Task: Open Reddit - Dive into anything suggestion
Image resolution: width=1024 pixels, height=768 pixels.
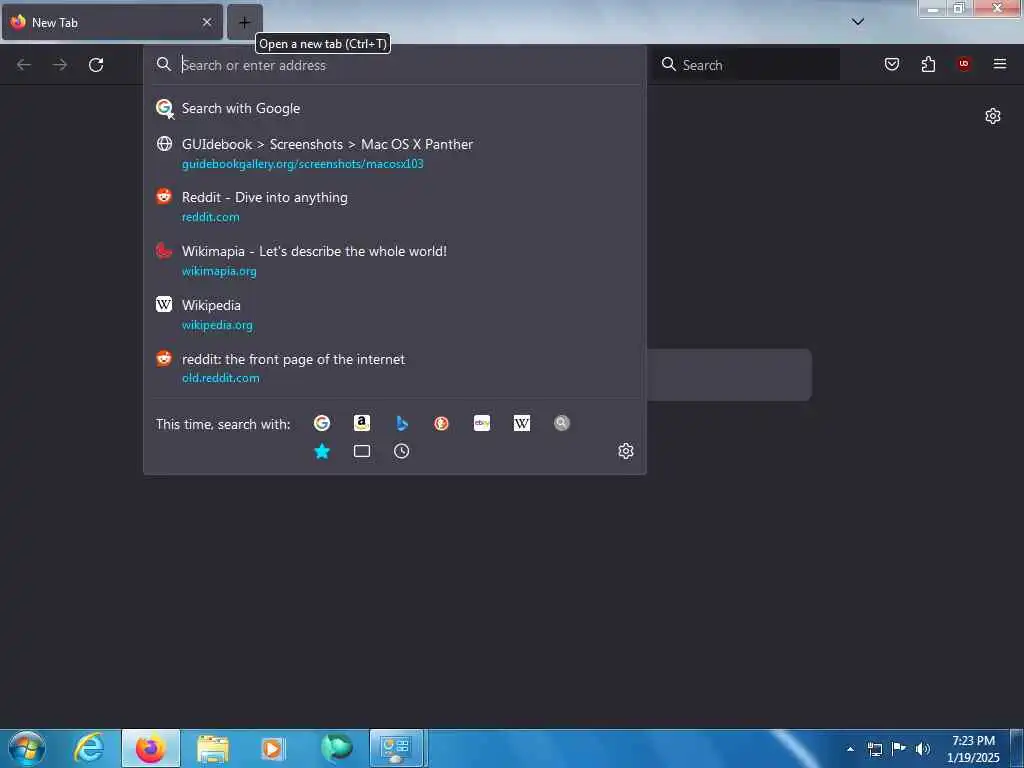Action: click(394, 206)
